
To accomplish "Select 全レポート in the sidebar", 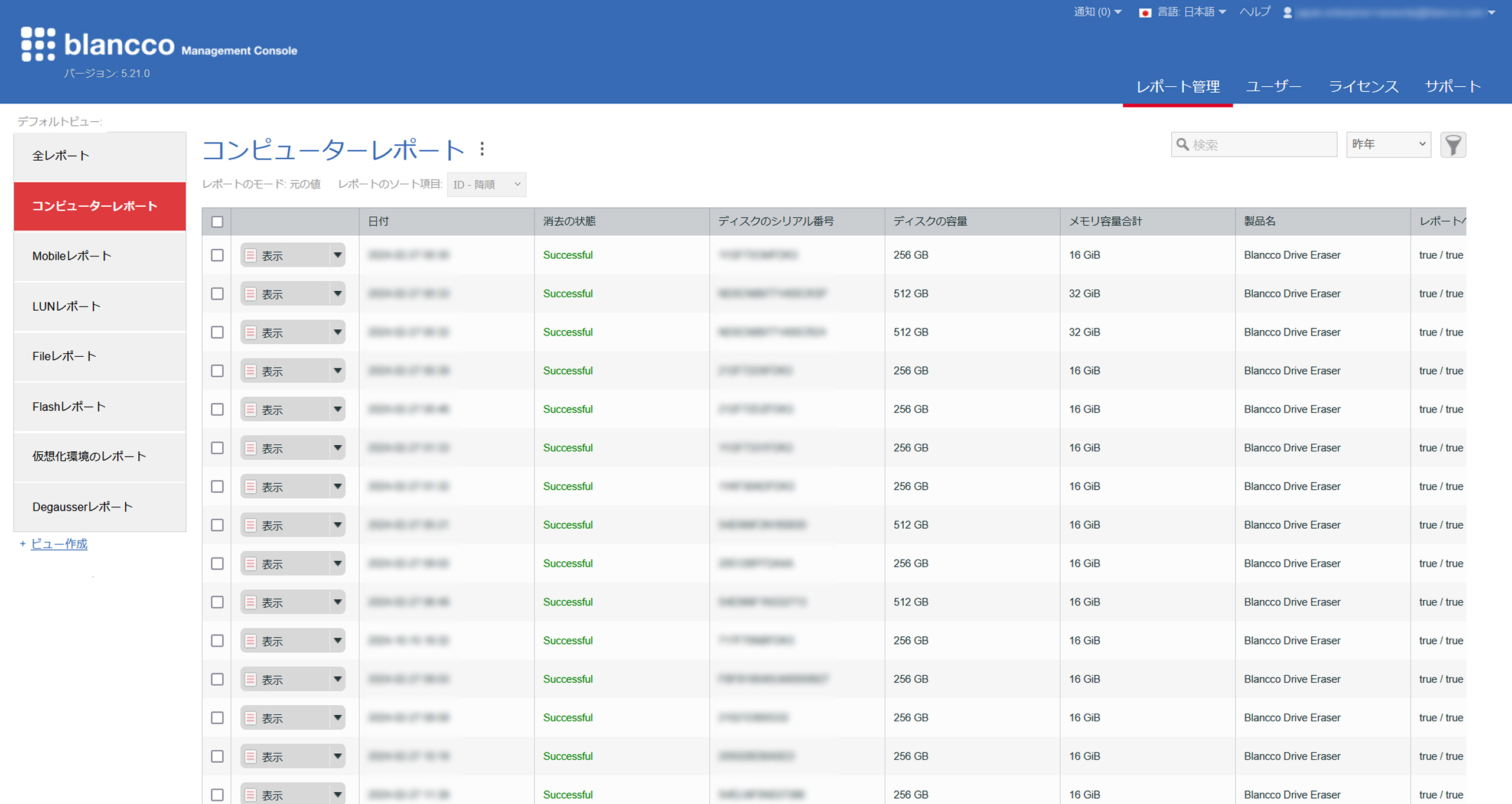I will pos(100,156).
